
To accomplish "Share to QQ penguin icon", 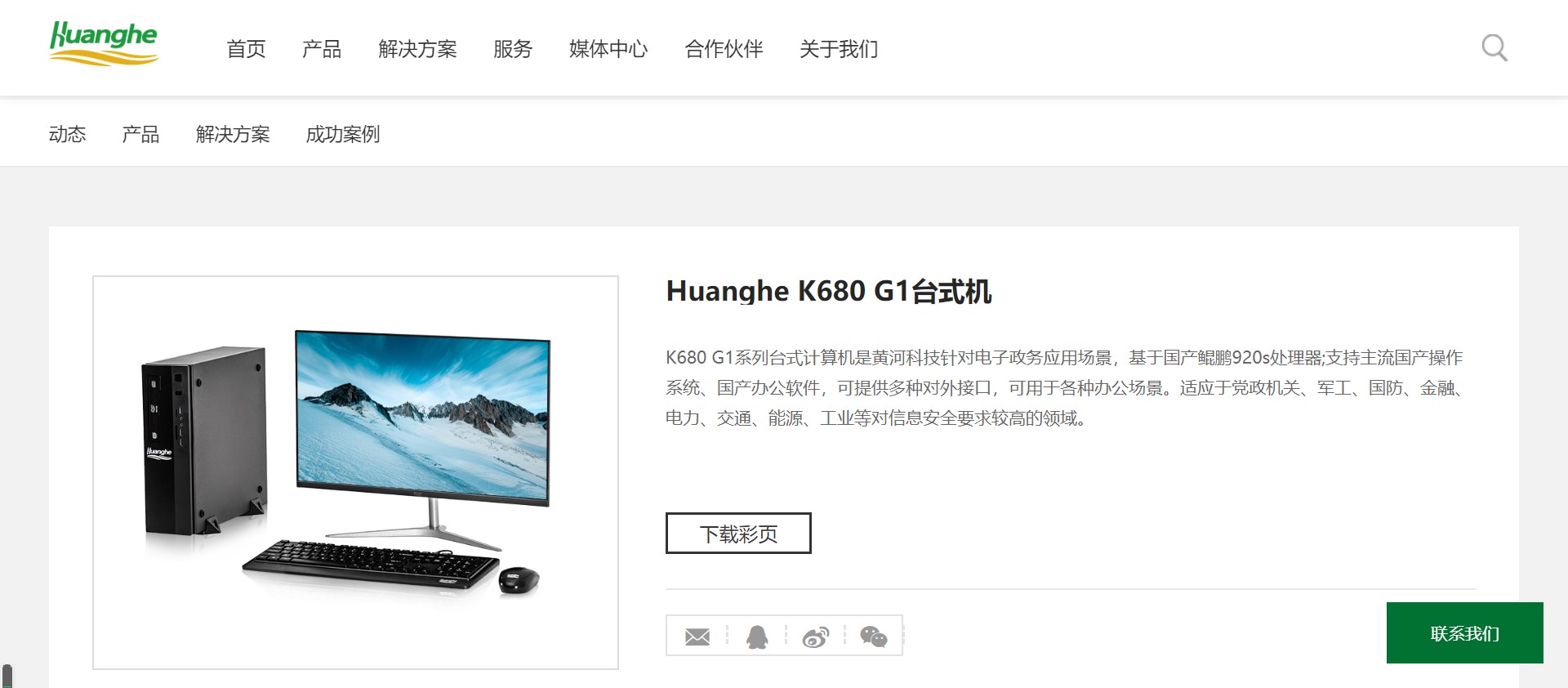I will coord(757,637).
